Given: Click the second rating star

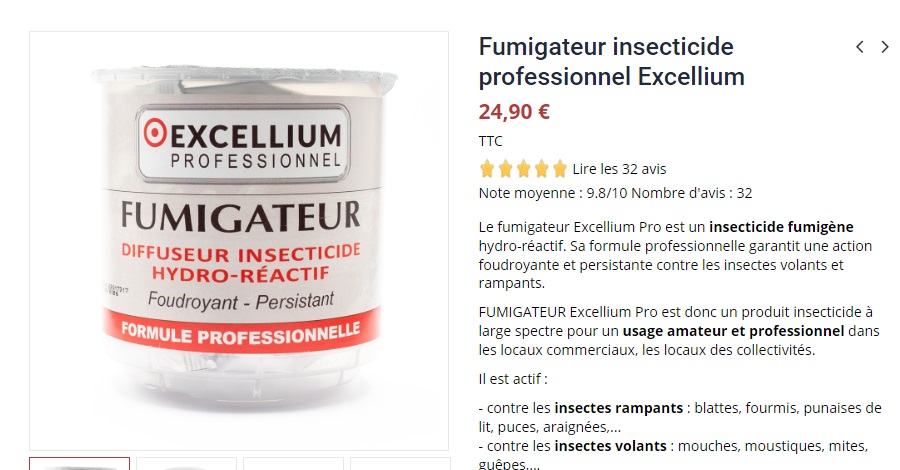Looking at the screenshot, I should 505,169.
